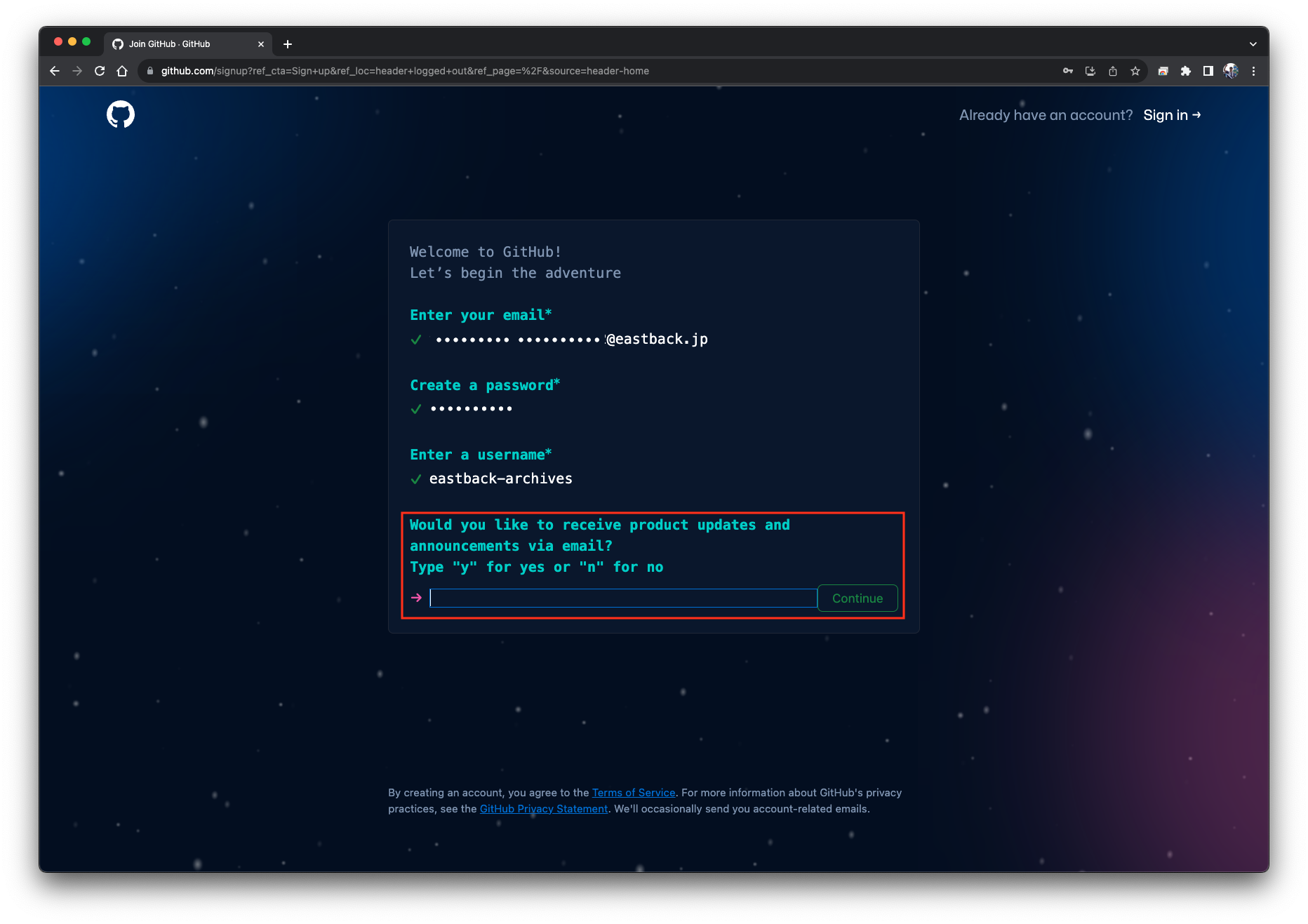Click the "Welcome to GitHub!" heading
This screenshot has width=1308, height=924.
486,252
